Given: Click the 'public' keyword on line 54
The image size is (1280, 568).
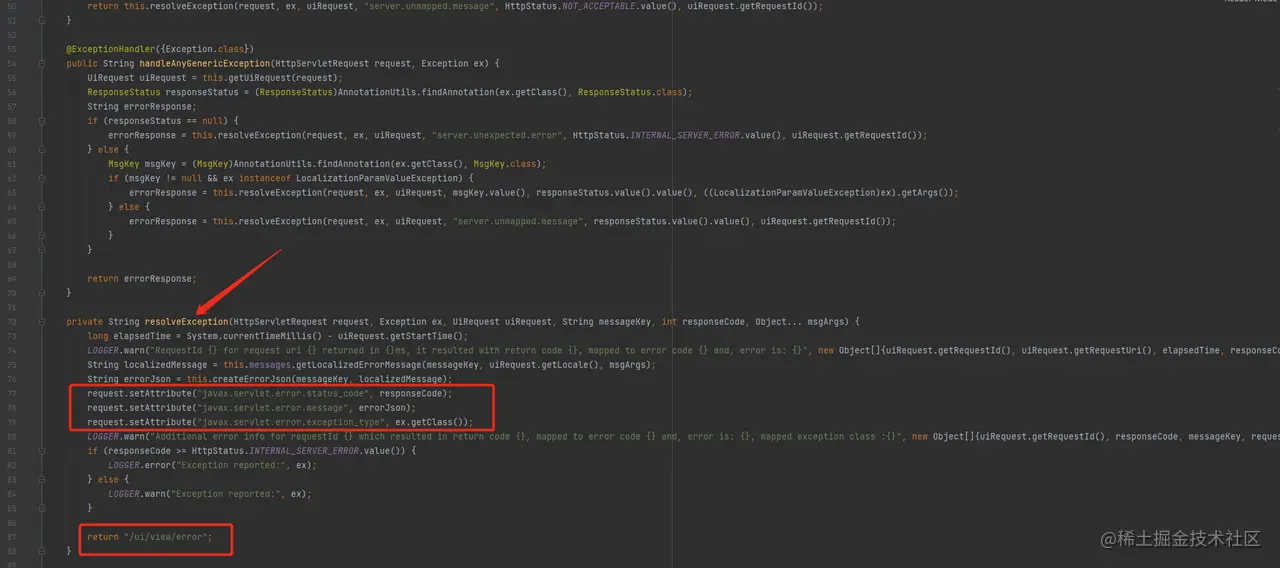Looking at the screenshot, I should point(82,63).
